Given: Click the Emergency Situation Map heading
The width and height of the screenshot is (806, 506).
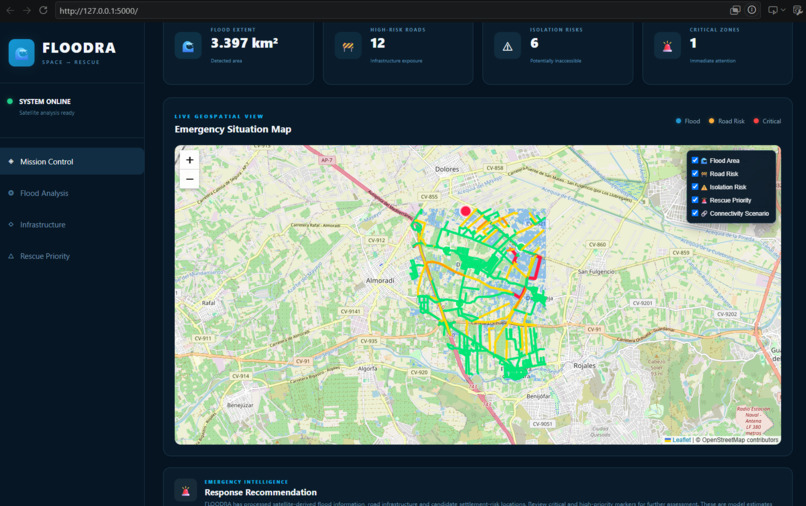Looking at the screenshot, I should point(233,129).
